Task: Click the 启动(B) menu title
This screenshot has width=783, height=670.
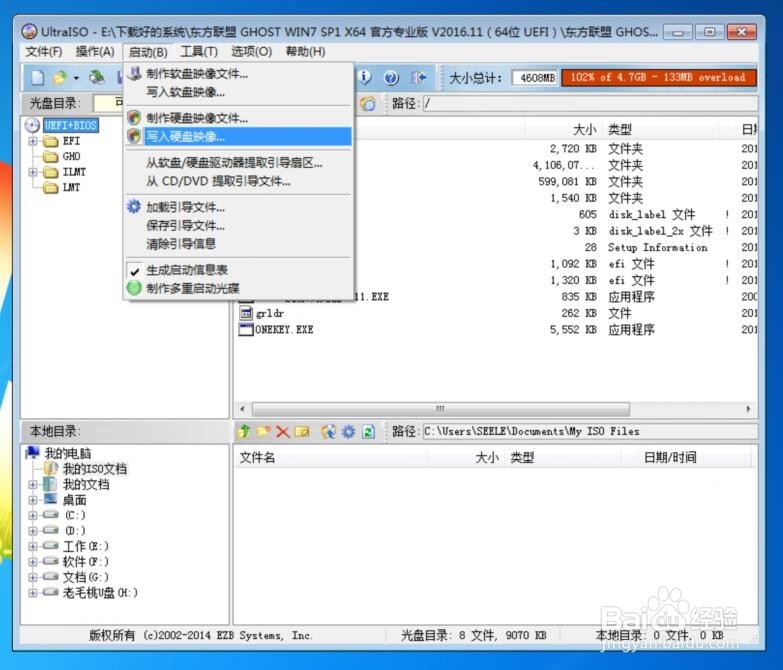Action: (148, 52)
